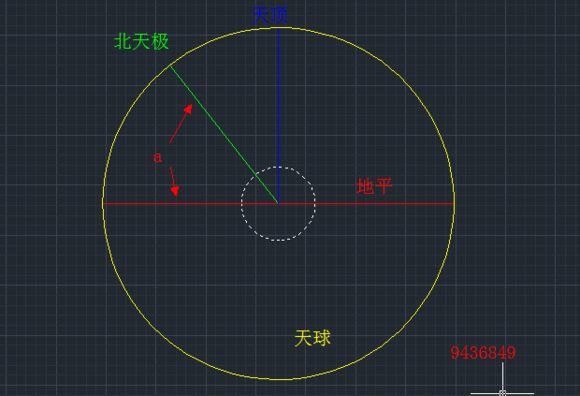Select the green line to the north celestial pole

(x=224, y=134)
